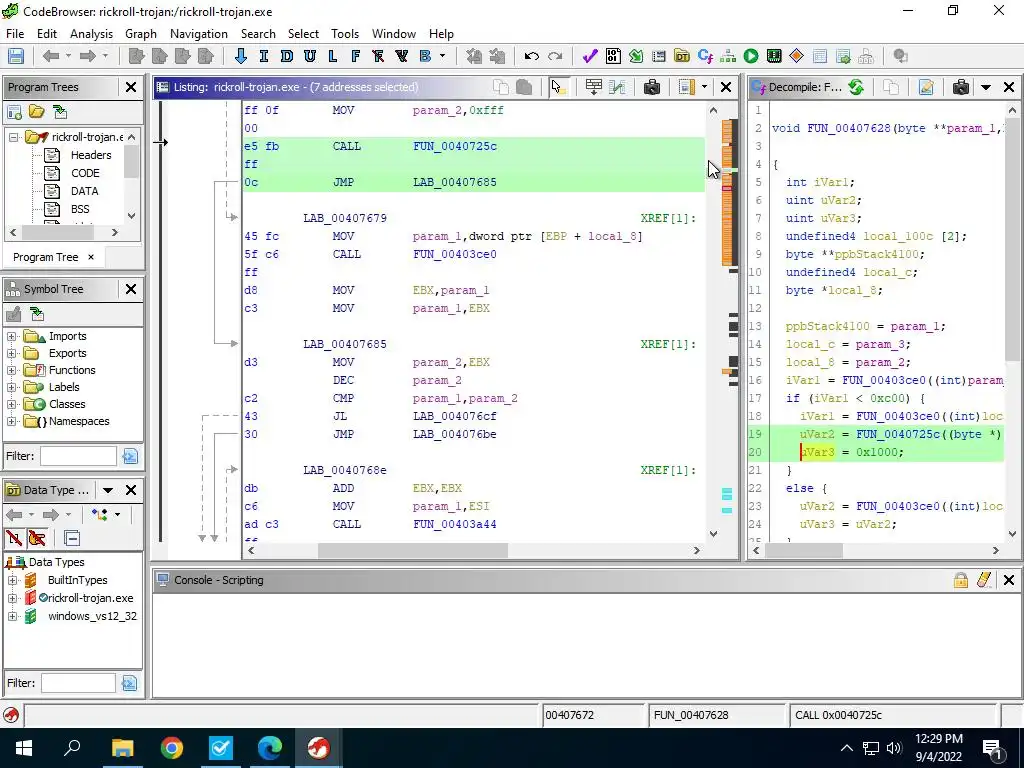The width and height of the screenshot is (1024, 768).
Task: Click the purple checkmark analysis icon
Action: pyautogui.click(x=589, y=57)
